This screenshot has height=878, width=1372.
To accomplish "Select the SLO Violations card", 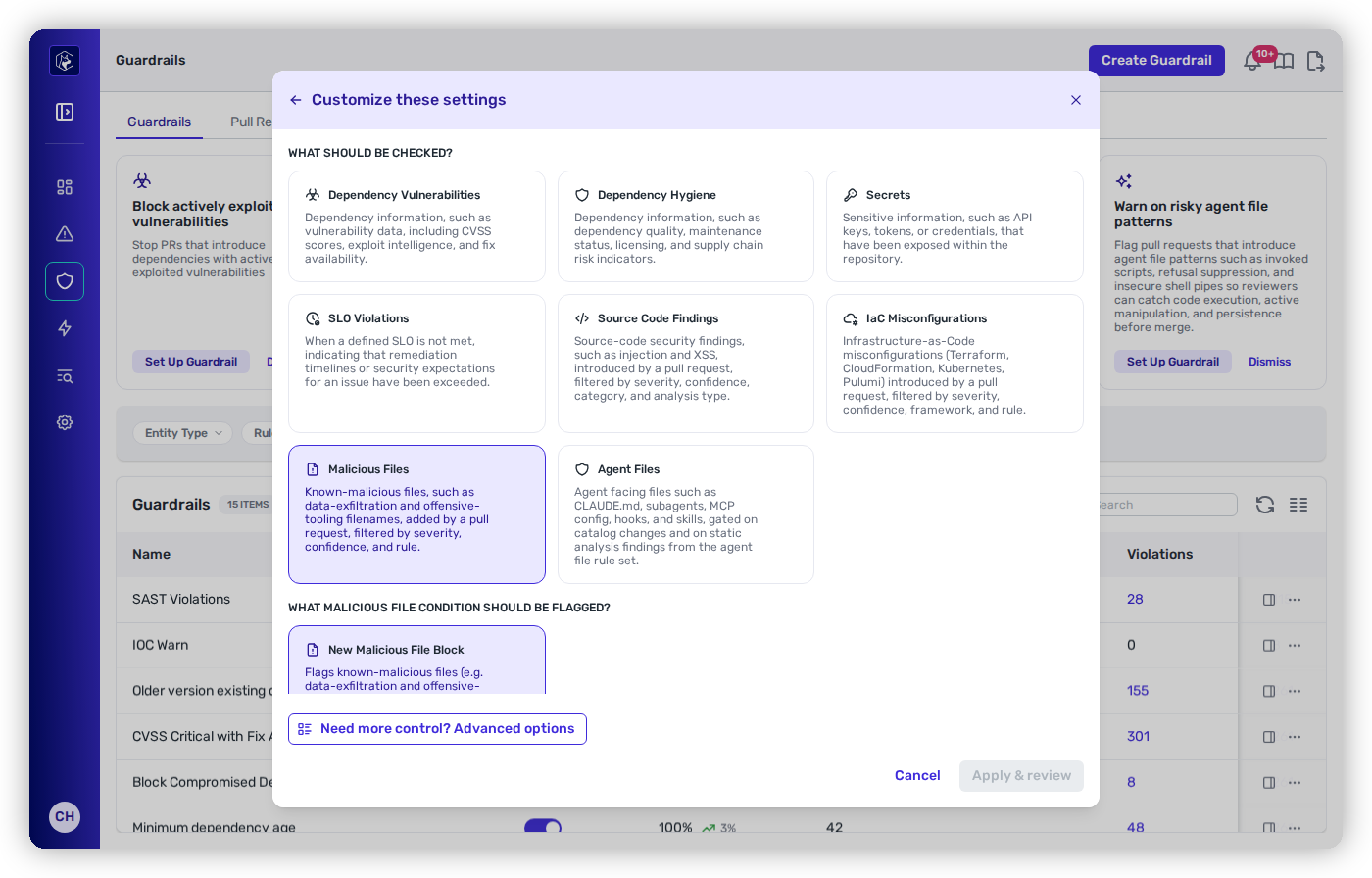I will [416, 364].
